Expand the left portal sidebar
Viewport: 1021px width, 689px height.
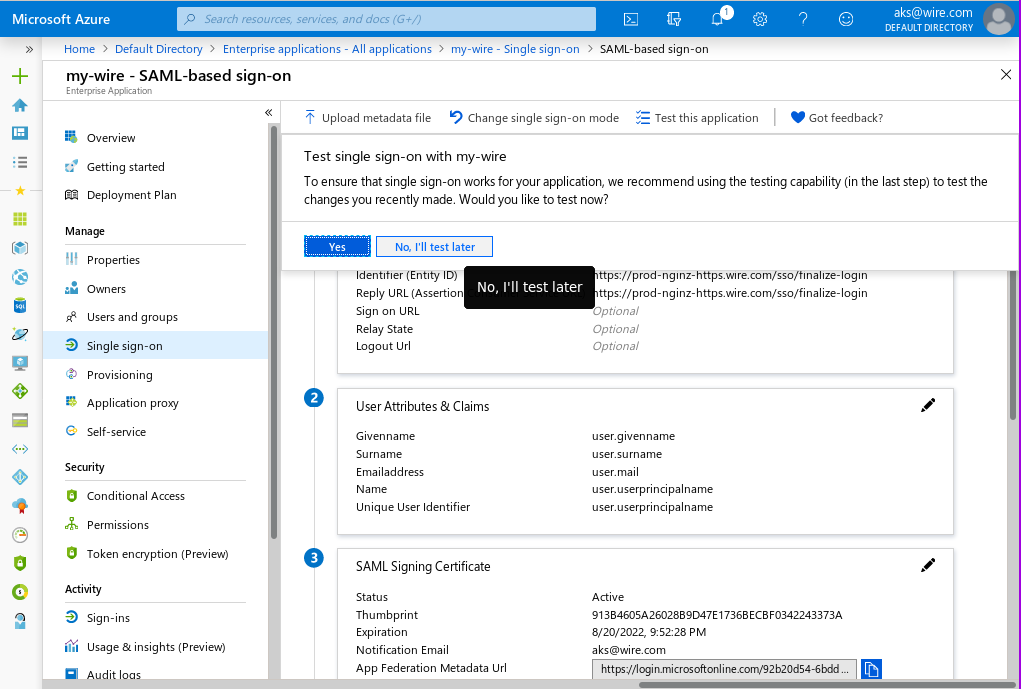(29, 49)
